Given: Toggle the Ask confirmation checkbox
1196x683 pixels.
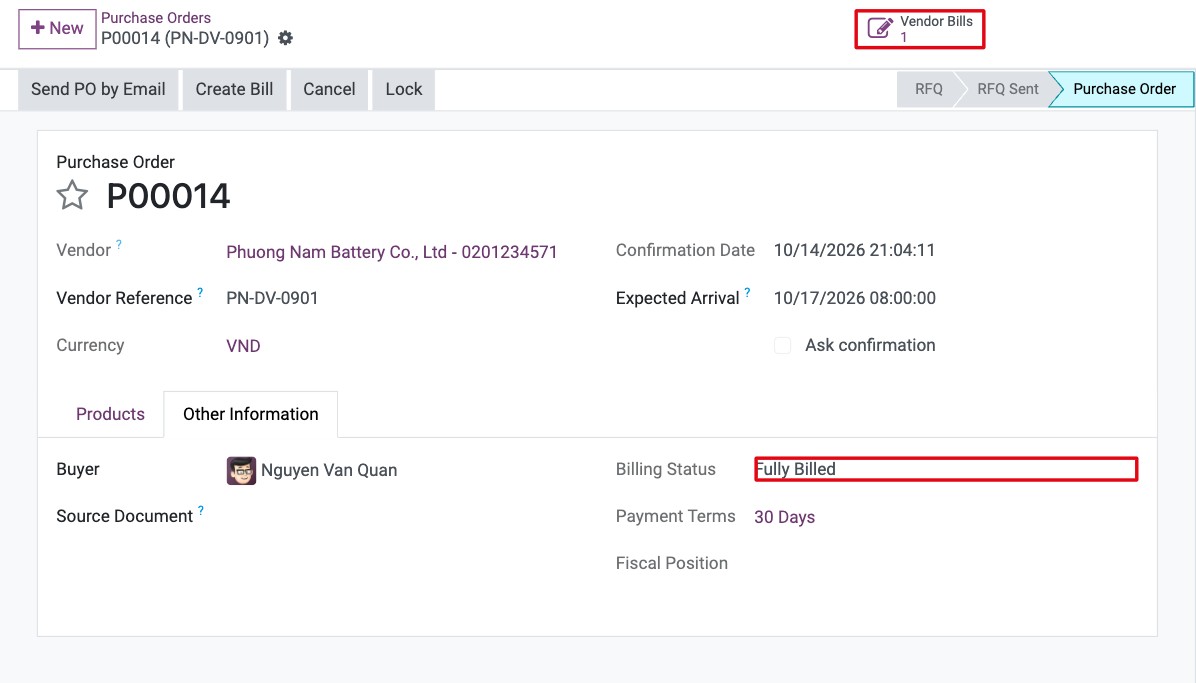Looking at the screenshot, I should [783, 345].
